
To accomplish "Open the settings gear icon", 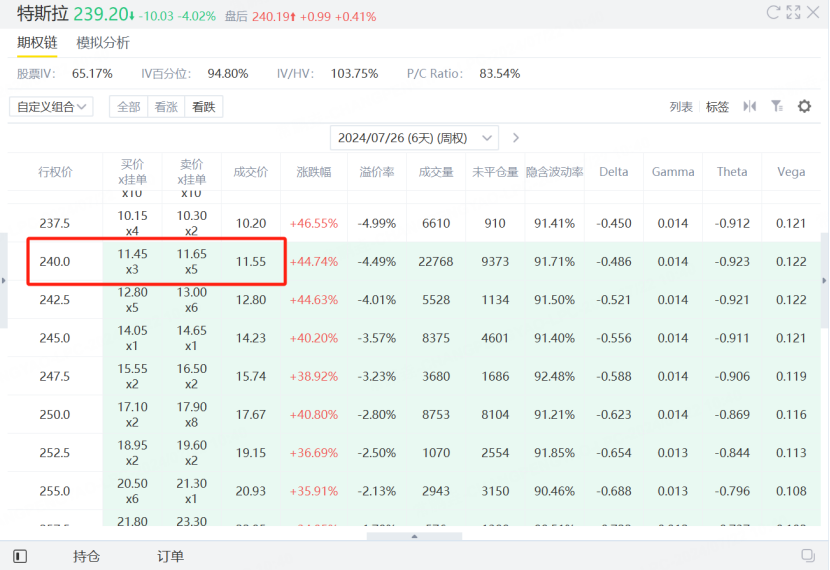I will coord(804,106).
